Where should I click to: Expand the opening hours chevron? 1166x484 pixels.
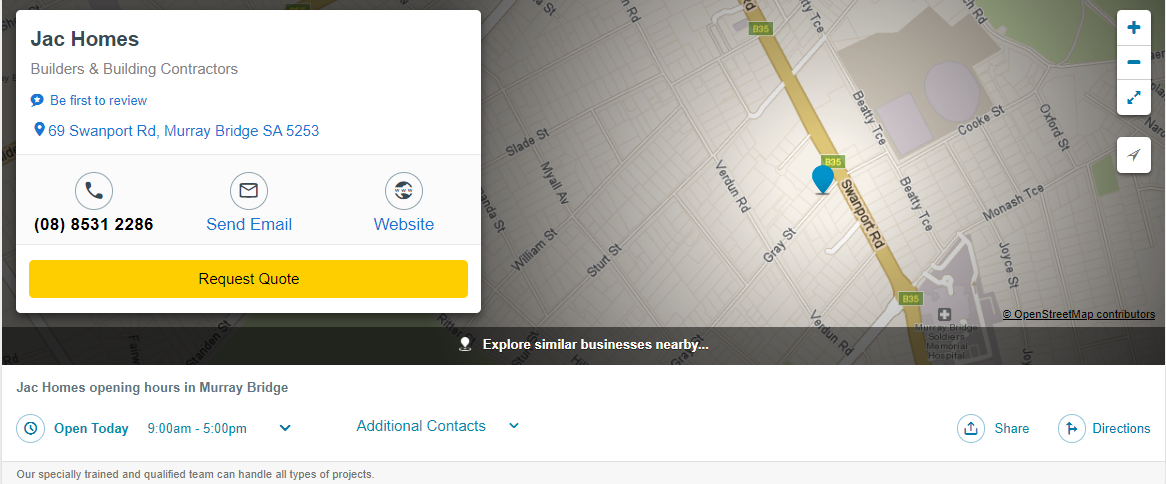point(285,428)
